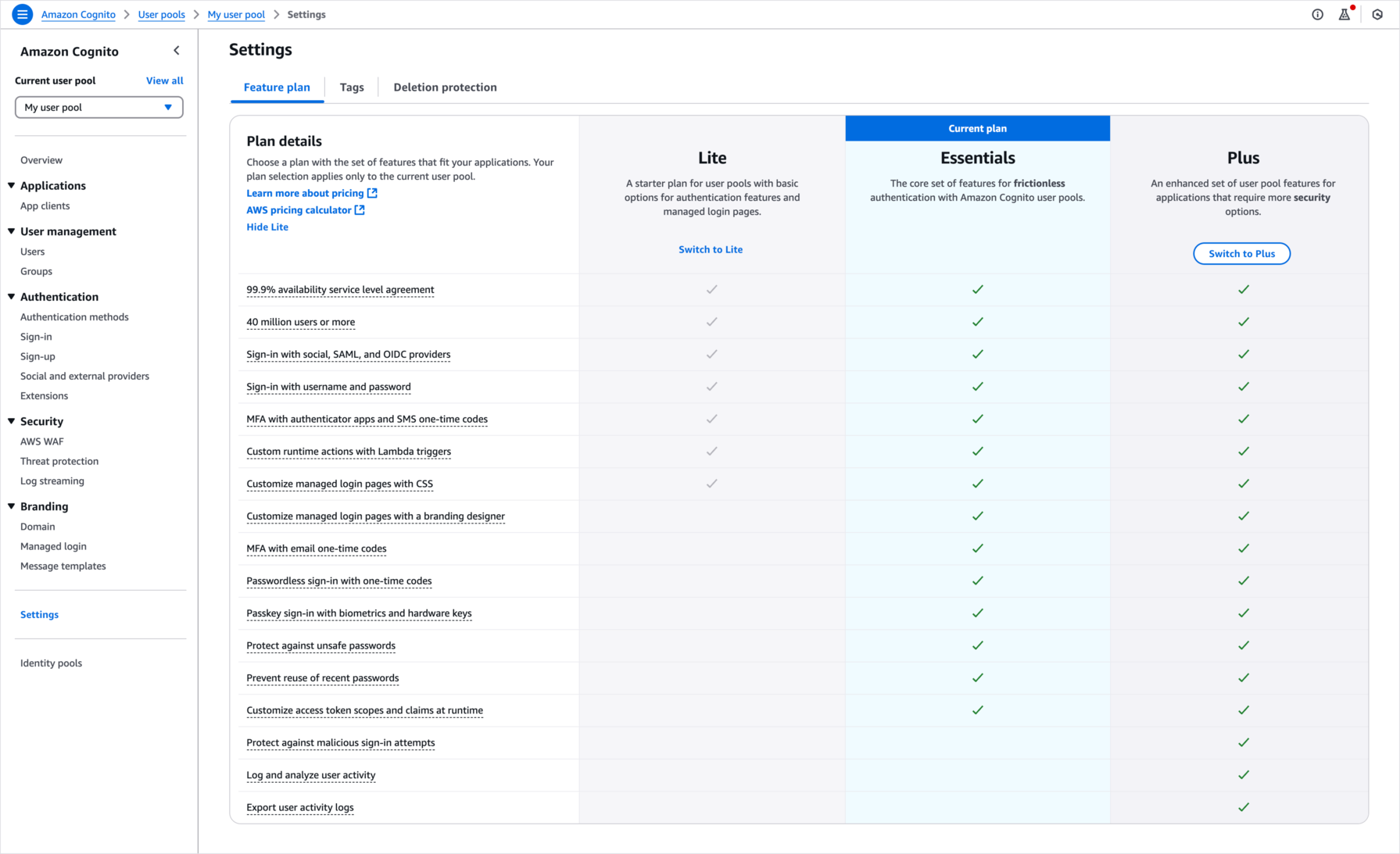Open AWS pricing calculator link
Viewport: 1400px width, 854px height.
pos(299,210)
